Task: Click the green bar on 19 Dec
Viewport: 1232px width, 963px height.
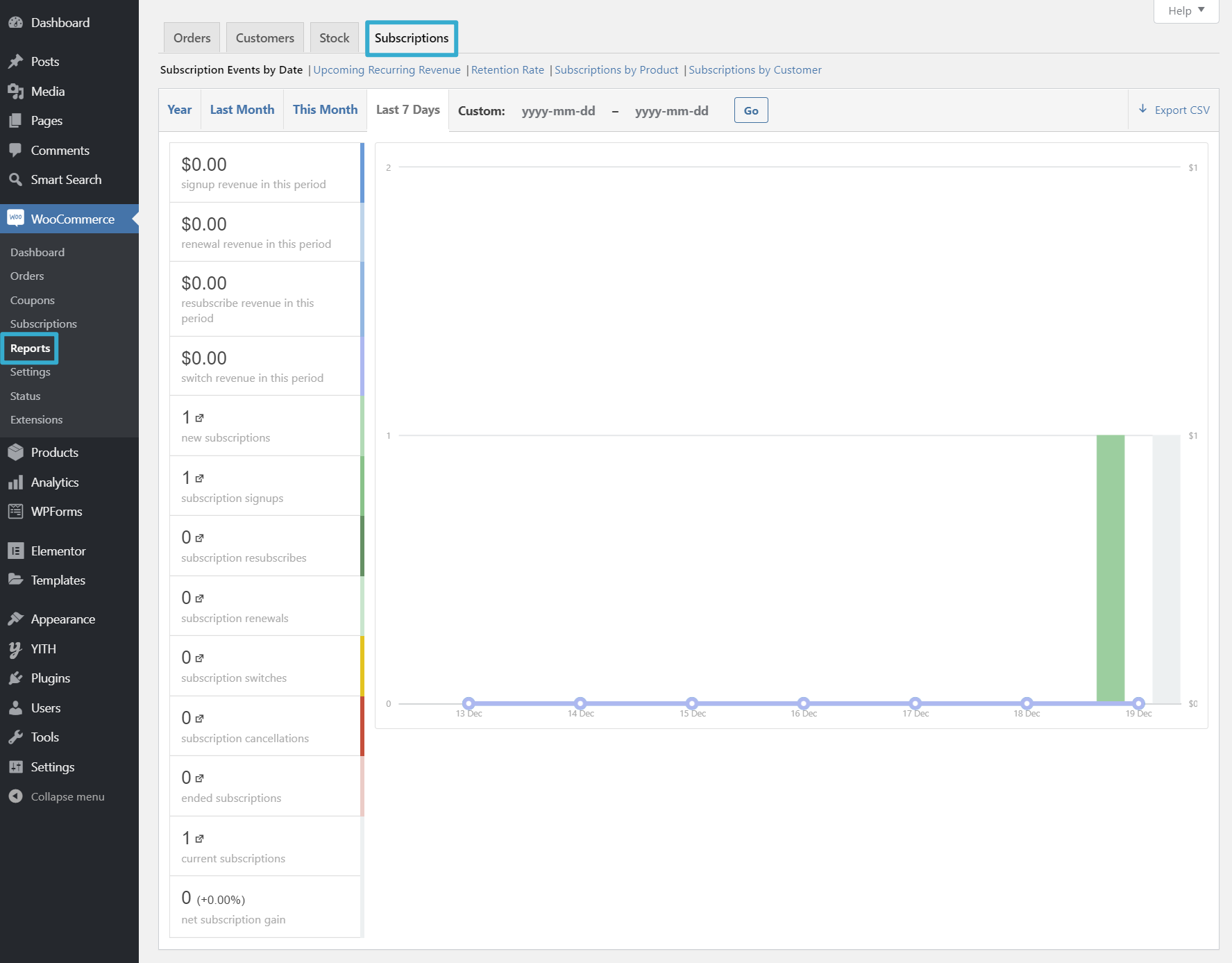Action: [x=1111, y=569]
